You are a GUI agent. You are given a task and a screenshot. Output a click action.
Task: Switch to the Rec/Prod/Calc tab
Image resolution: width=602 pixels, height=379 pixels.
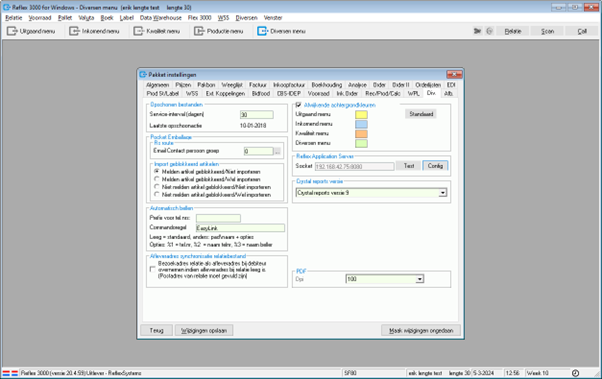(x=383, y=93)
